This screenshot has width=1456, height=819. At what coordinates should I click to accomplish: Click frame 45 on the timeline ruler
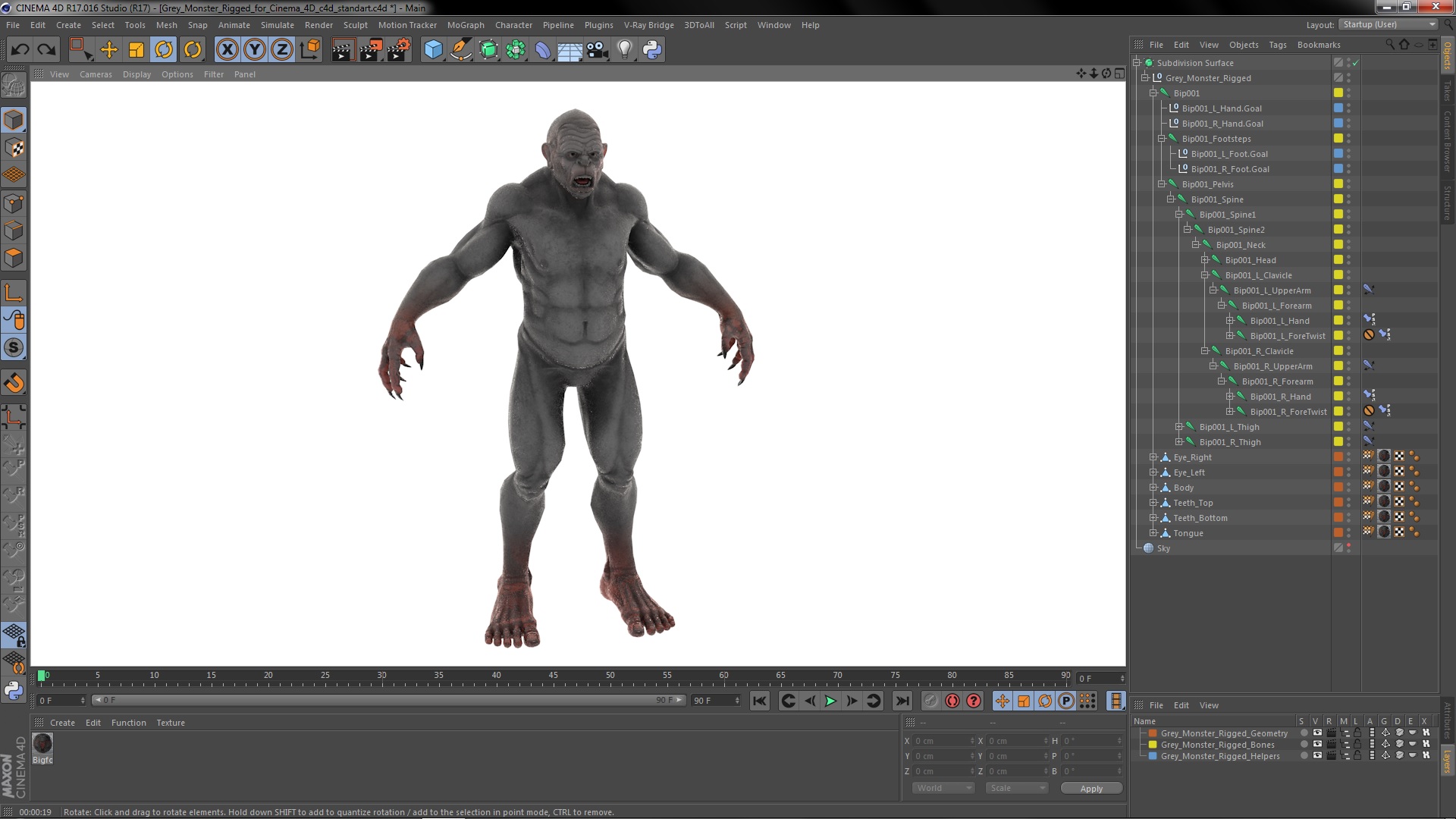553,675
